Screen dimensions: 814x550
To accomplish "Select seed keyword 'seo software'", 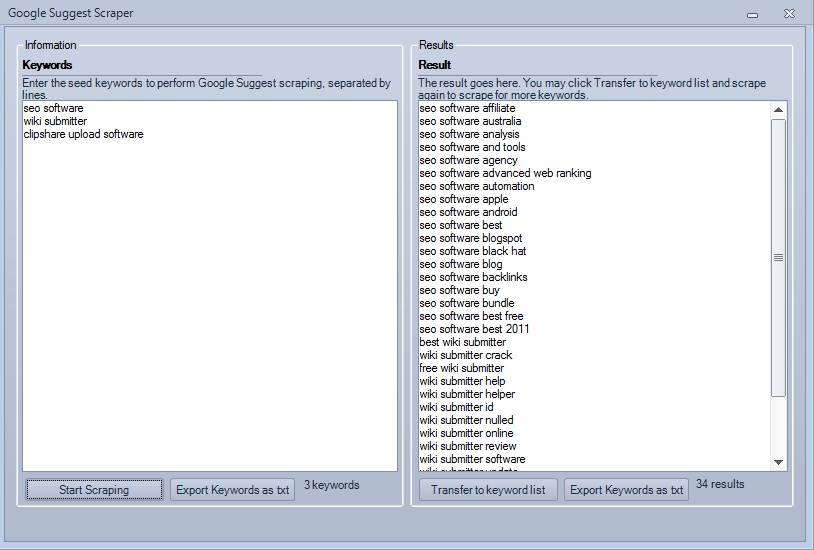I will pos(53,108).
